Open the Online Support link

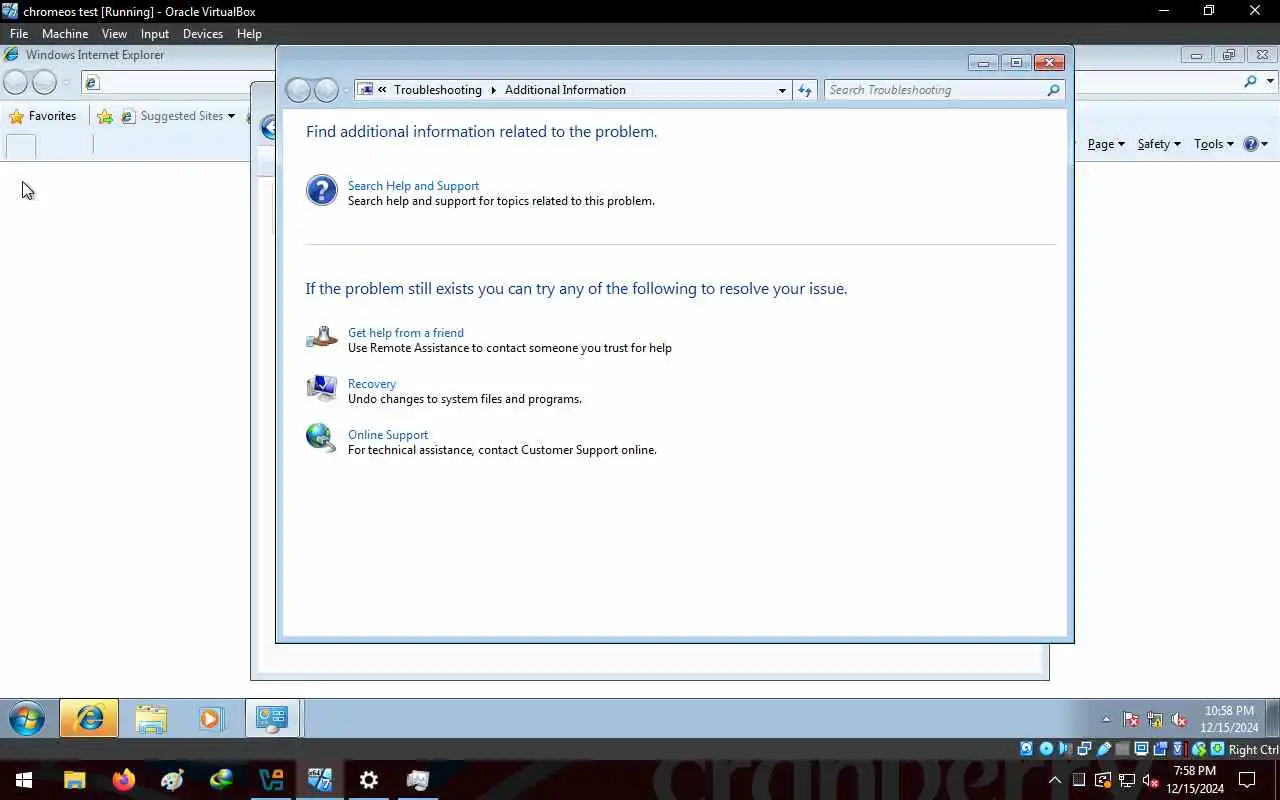point(388,434)
